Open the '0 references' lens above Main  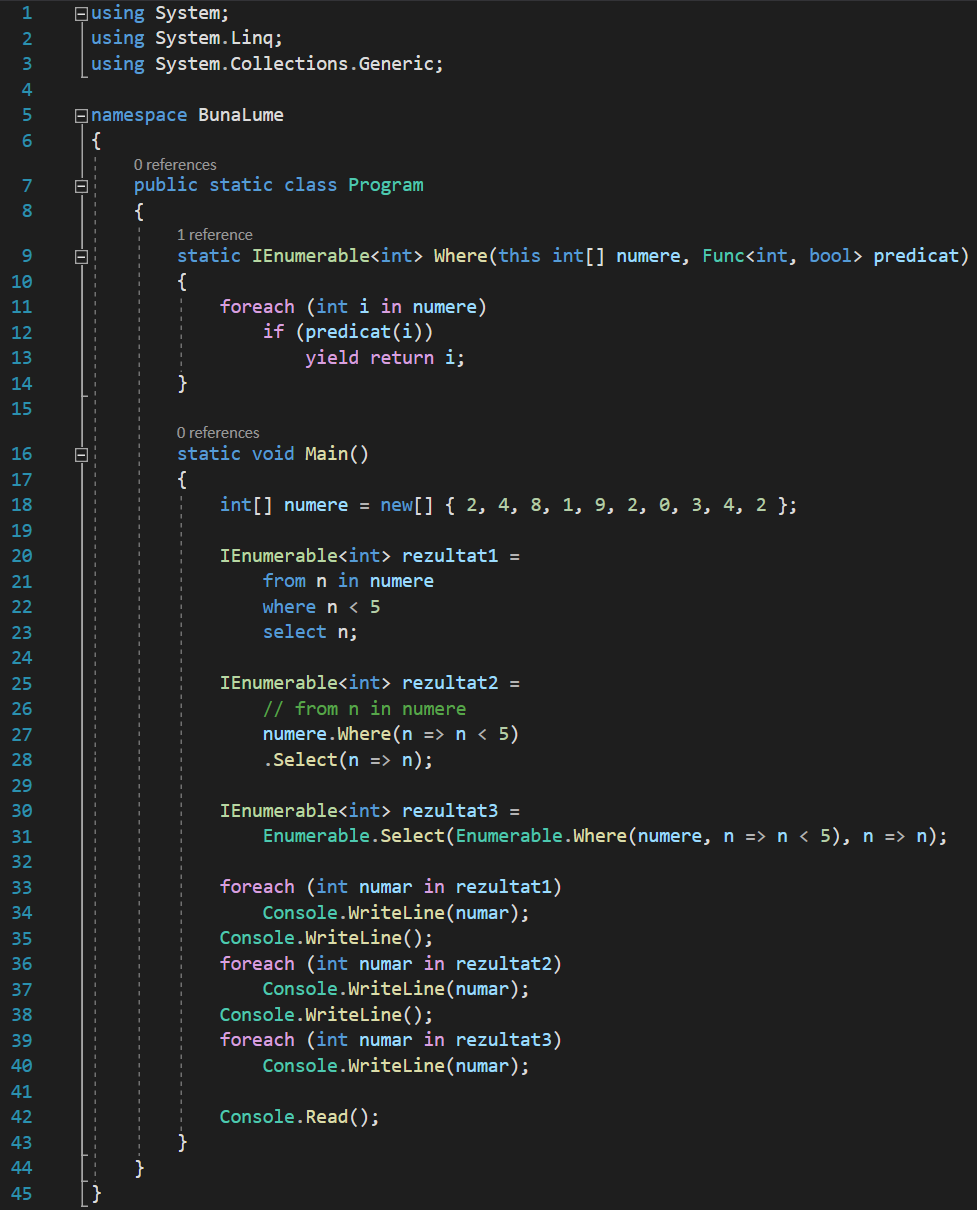tap(218, 432)
